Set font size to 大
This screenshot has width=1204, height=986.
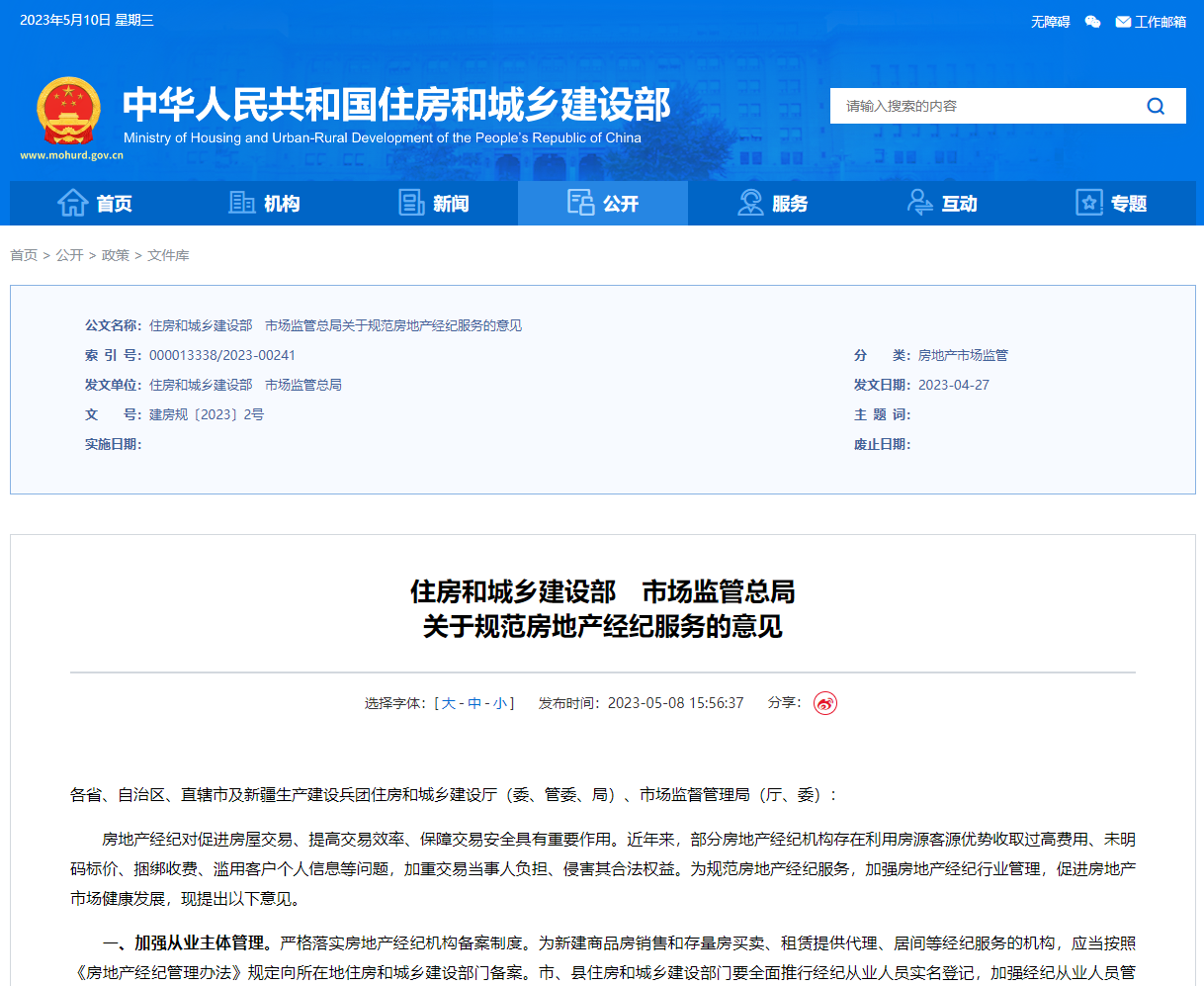(x=449, y=703)
